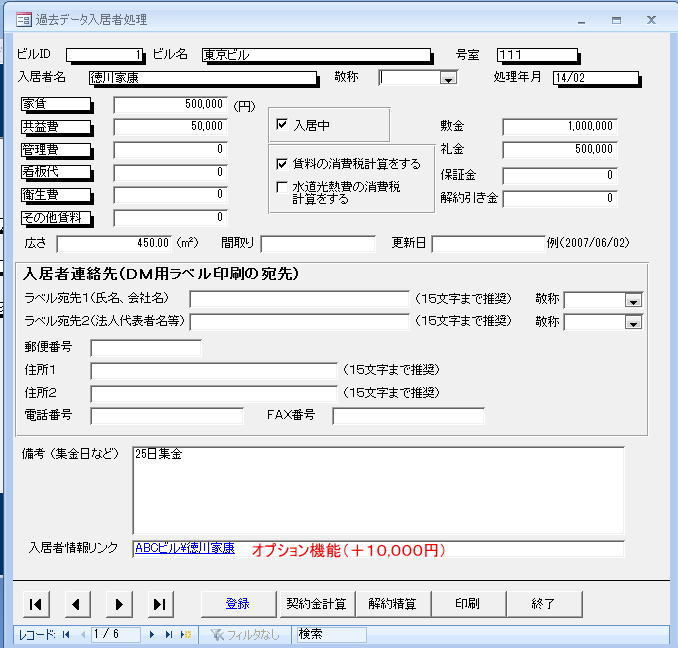Click the その他賃料 amount field
Image resolution: width=678 pixels, height=648 pixels.
[x=170, y=217]
